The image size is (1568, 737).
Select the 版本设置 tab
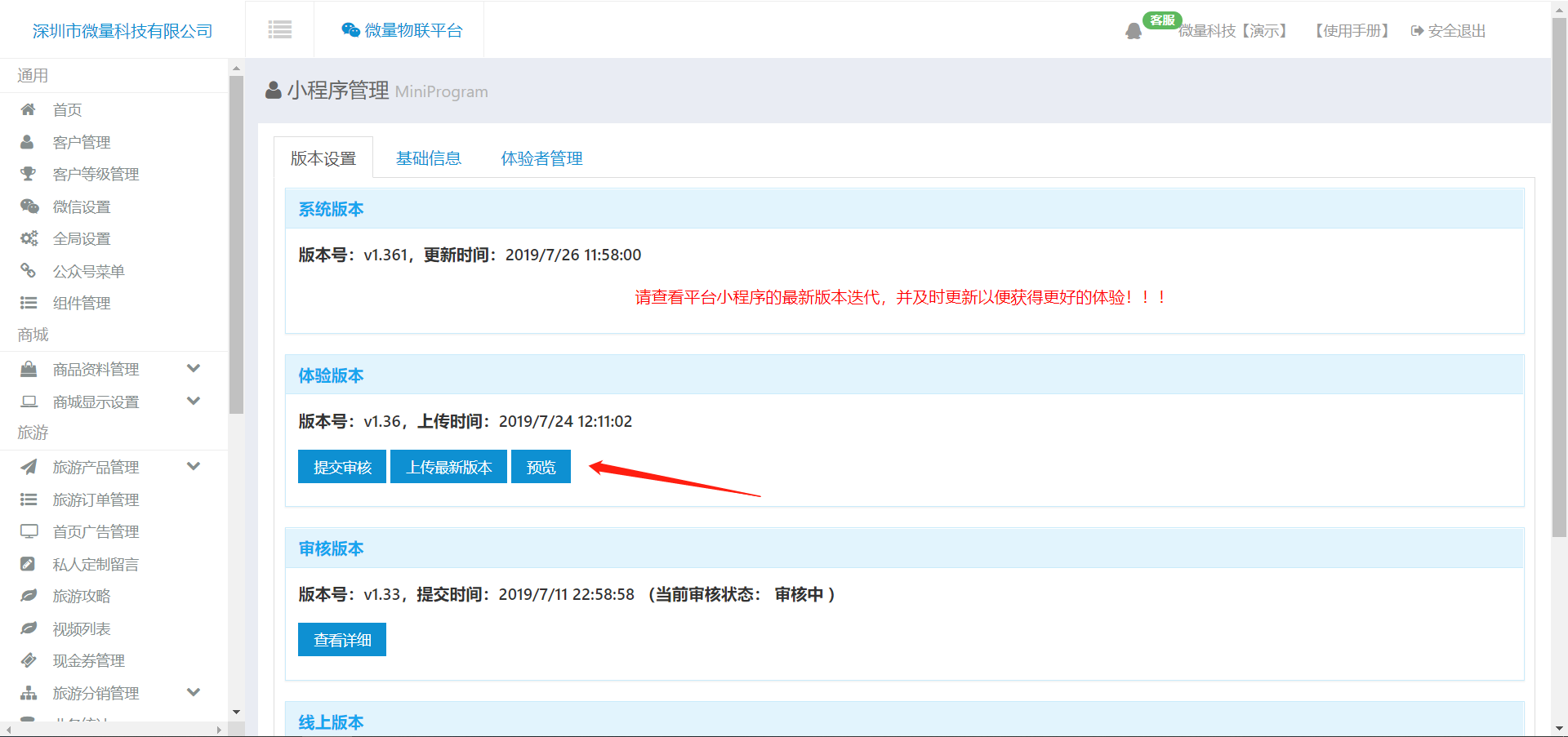coord(323,158)
